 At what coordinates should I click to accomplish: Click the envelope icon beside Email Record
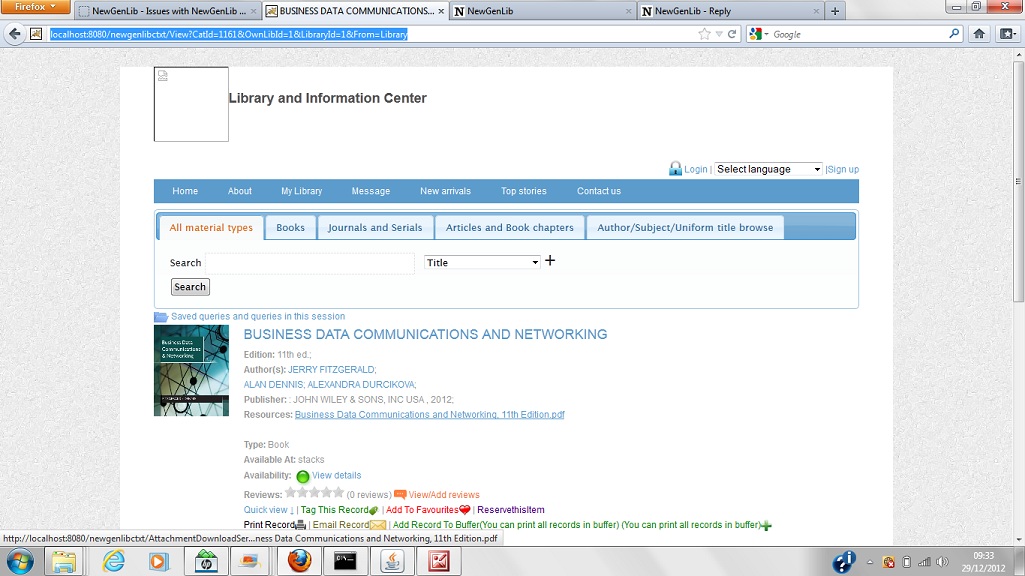(x=378, y=525)
